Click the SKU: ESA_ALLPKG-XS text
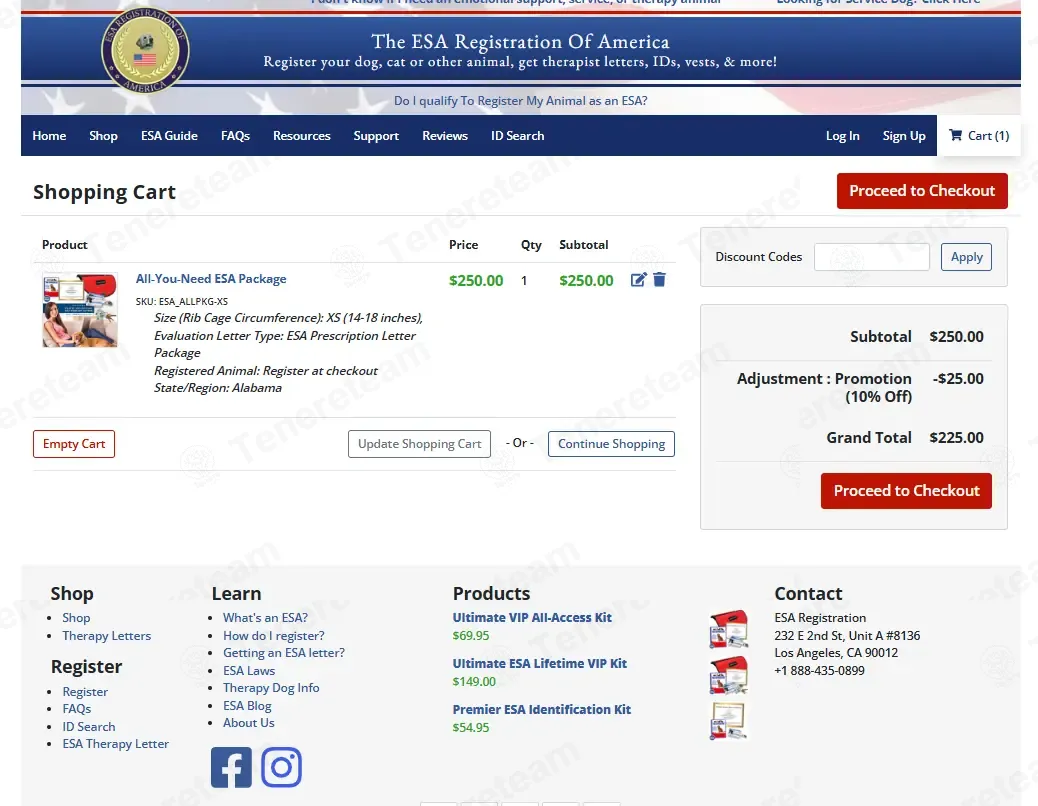Image resolution: width=1038 pixels, height=806 pixels. pos(182,301)
